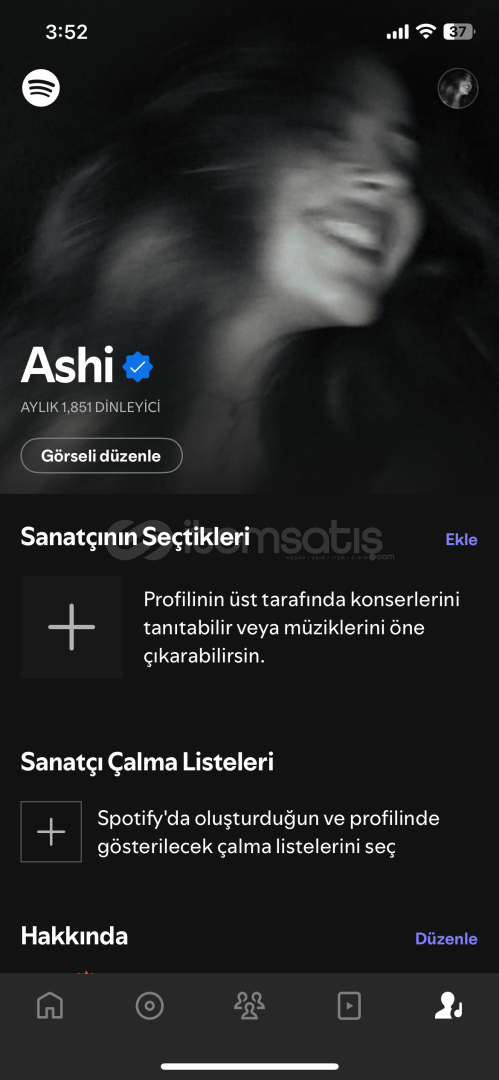Tap the battery indicator in status bar
Viewport: 499px width, 1080px height.
(458, 32)
